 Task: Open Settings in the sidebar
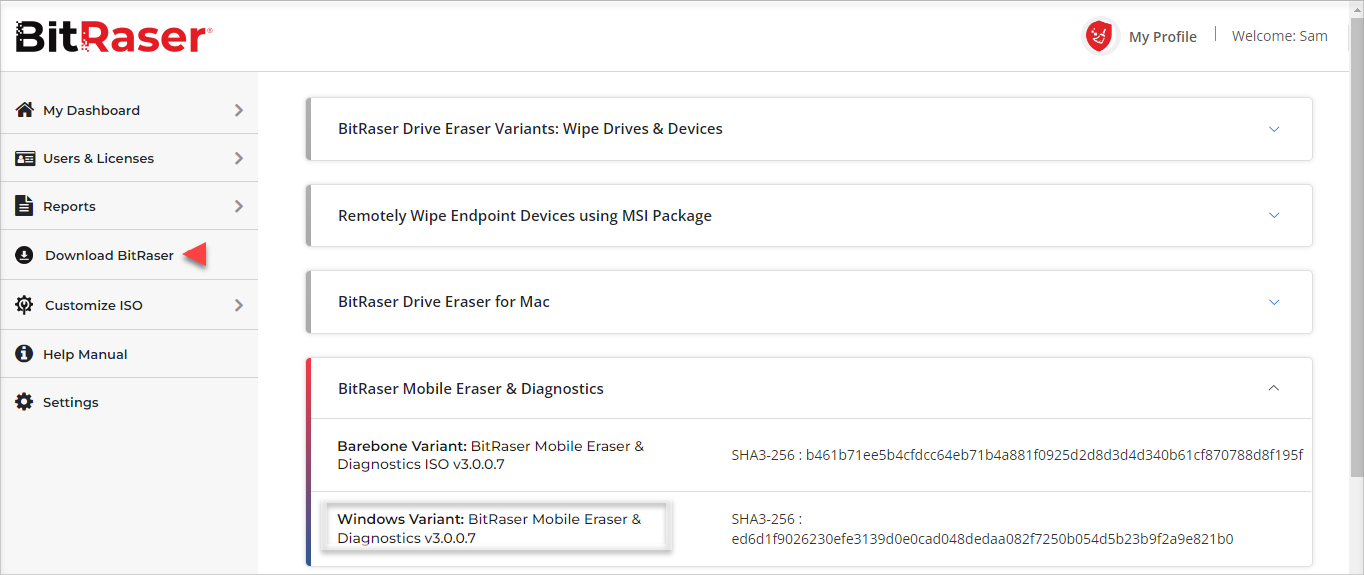[x=70, y=402]
